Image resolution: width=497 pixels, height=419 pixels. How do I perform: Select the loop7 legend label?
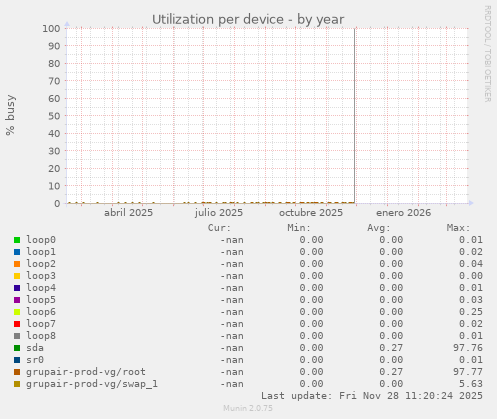(41, 324)
